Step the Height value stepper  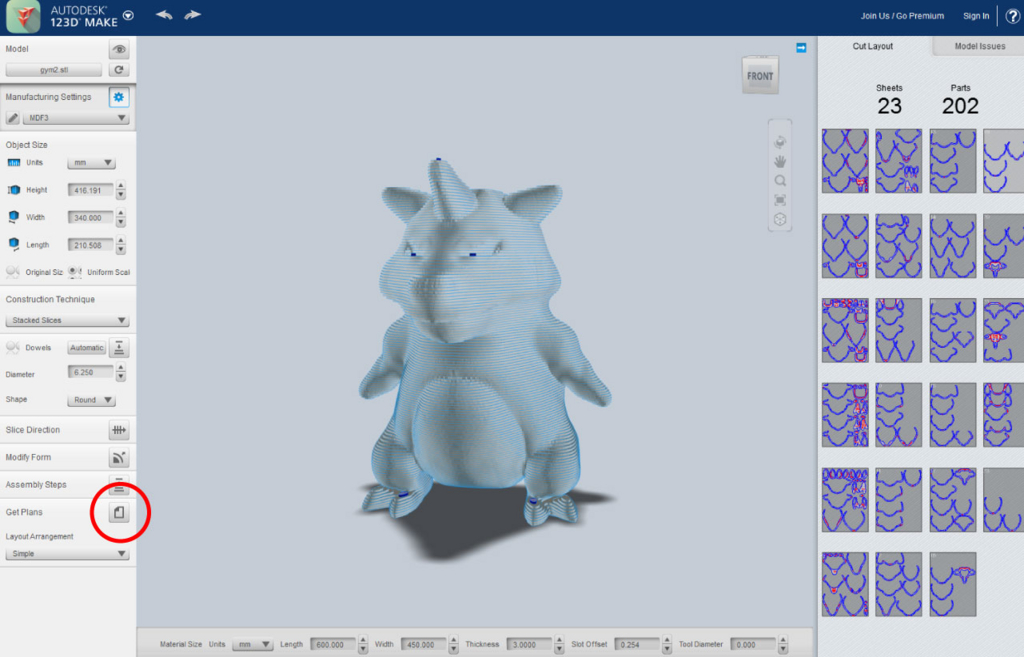tap(121, 190)
